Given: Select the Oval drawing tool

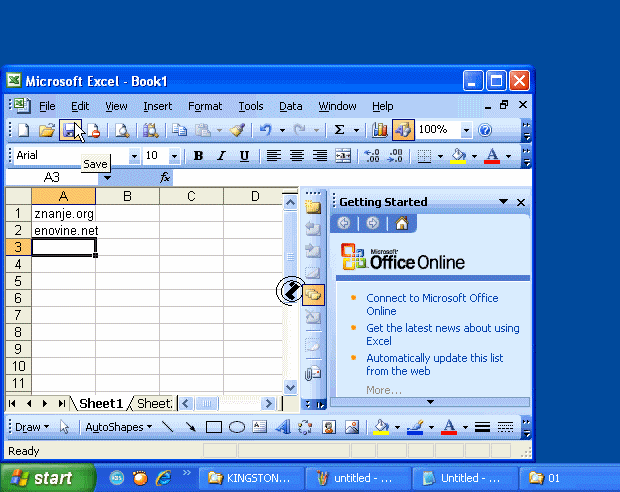Looking at the screenshot, I should tap(237, 427).
